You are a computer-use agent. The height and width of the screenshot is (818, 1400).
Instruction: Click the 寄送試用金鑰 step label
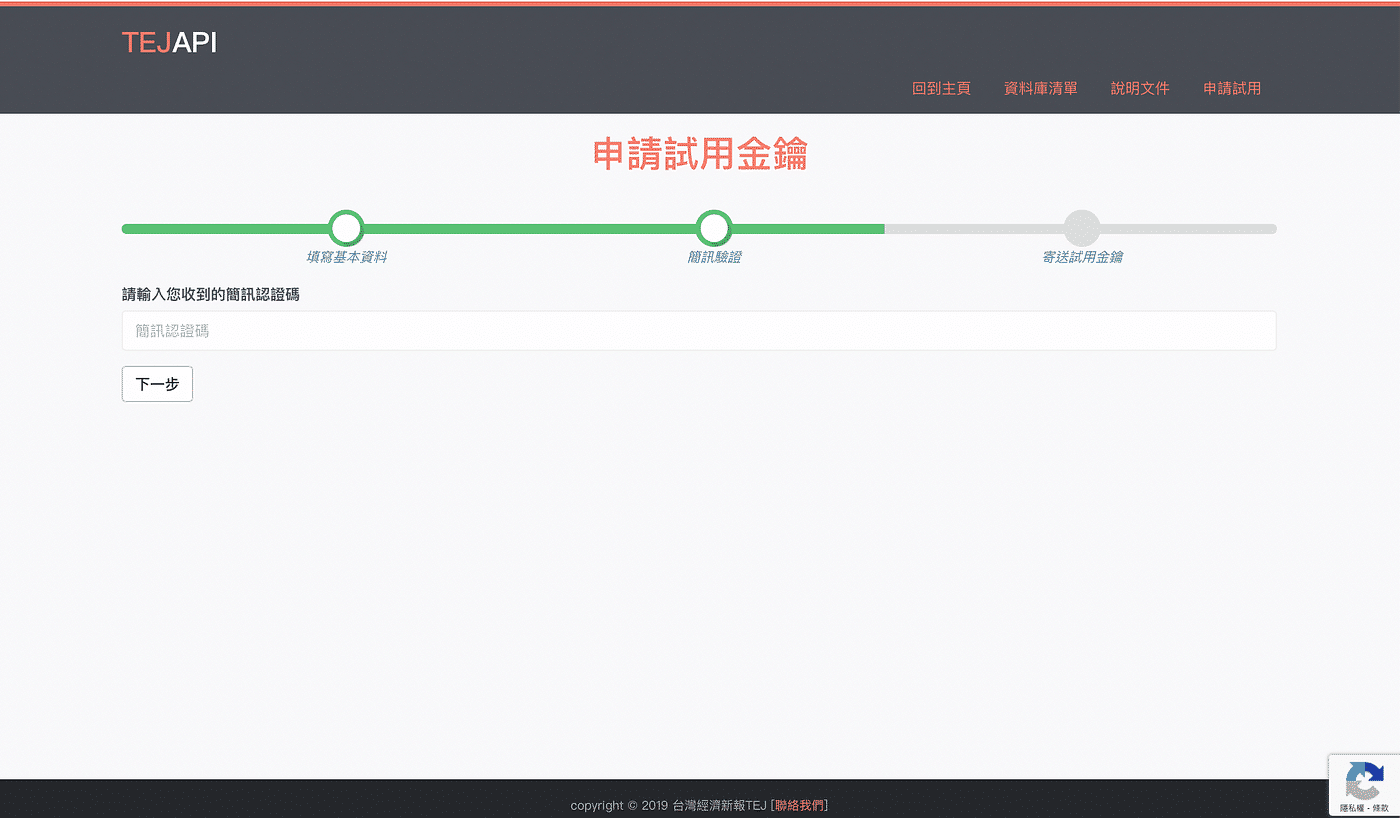pos(1082,257)
